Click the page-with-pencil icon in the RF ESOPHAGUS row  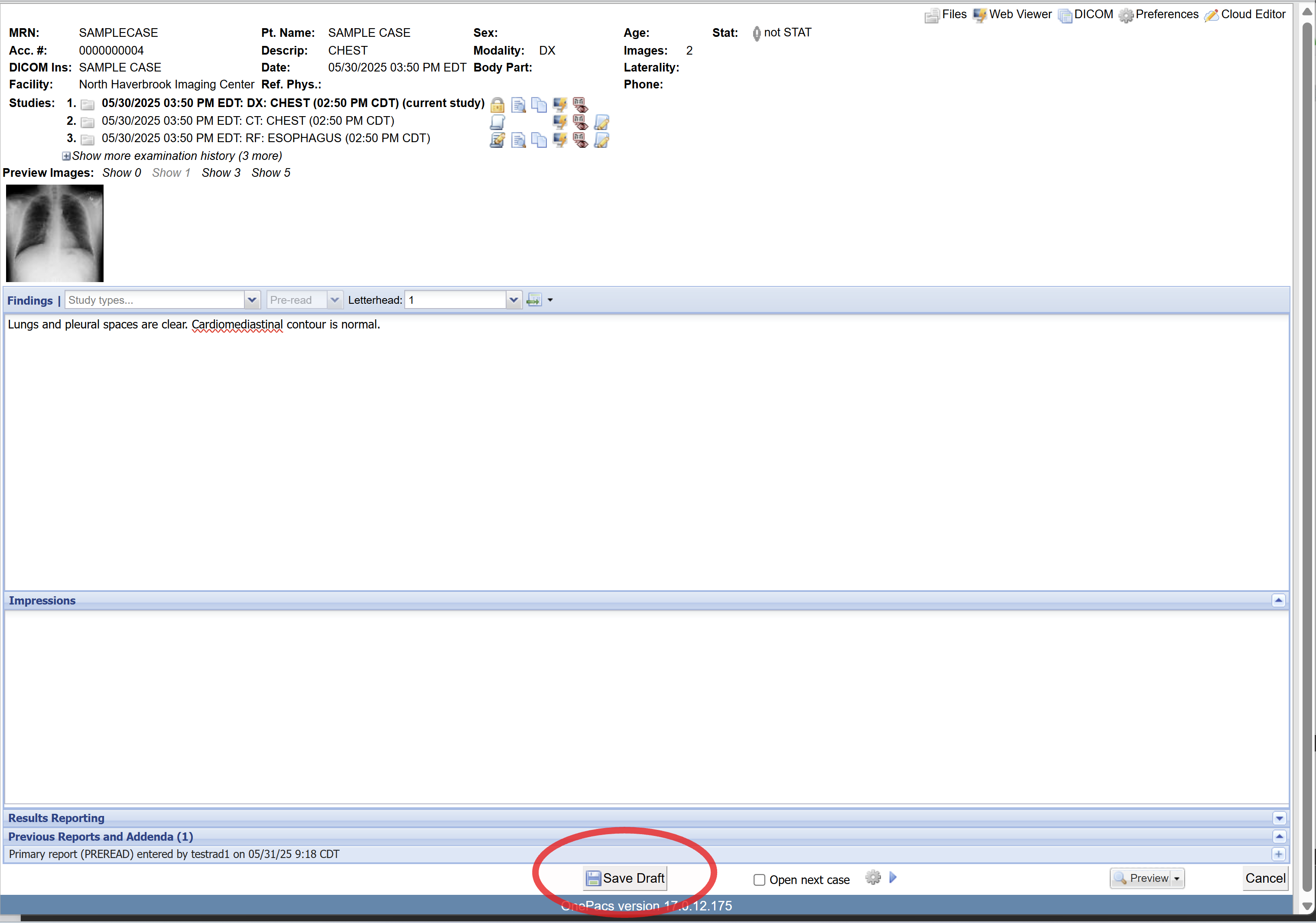(601, 140)
